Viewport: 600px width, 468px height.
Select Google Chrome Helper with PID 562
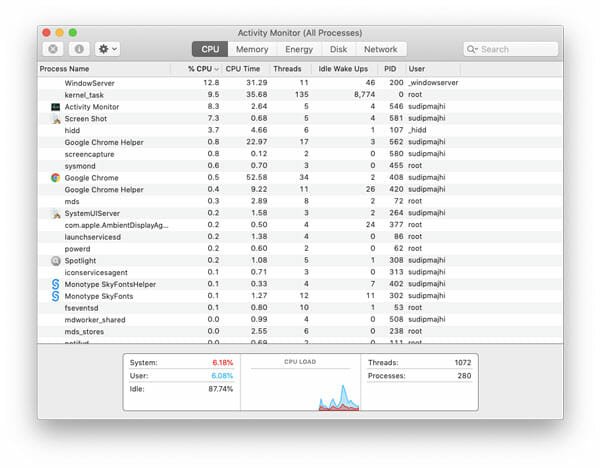click(300, 142)
